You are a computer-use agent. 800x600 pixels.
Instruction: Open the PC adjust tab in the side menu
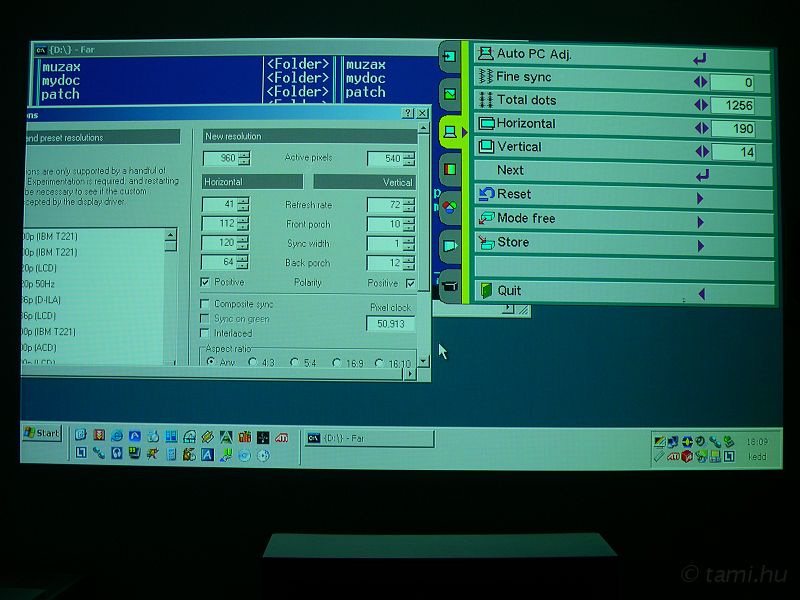[451, 131]
